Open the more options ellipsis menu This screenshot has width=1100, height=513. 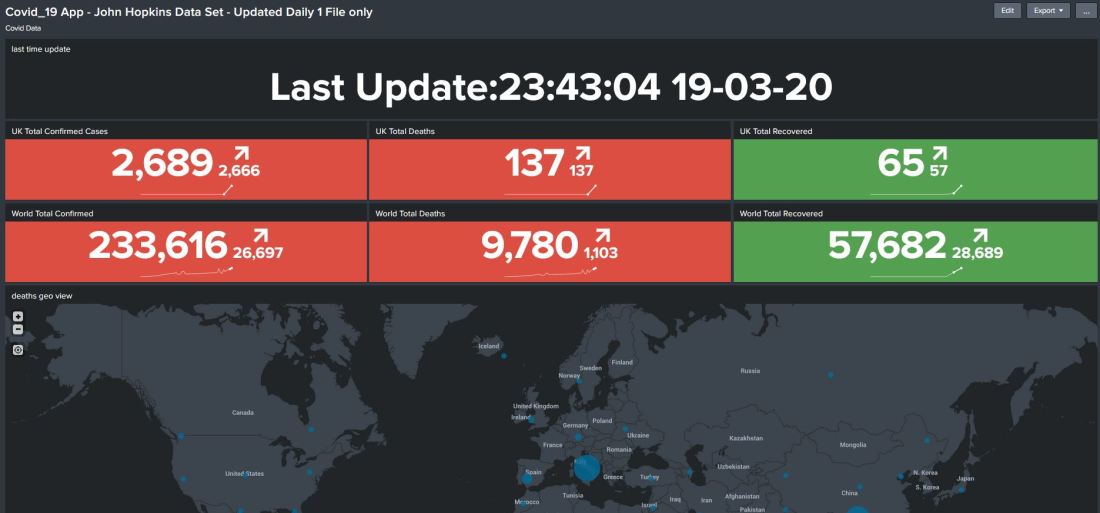1084,11
